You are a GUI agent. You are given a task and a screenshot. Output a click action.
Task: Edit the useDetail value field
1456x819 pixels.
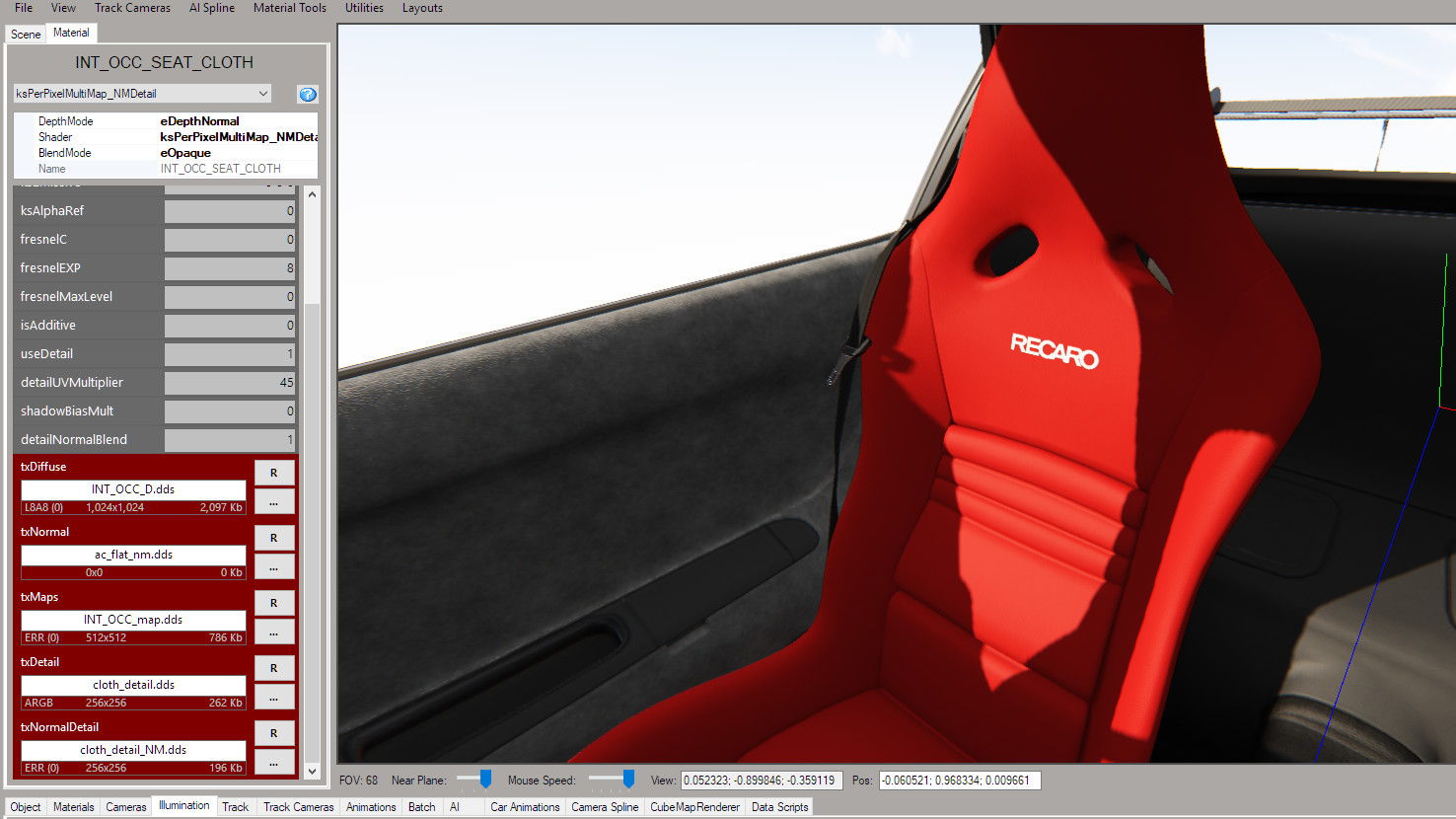tap(230, 354)
